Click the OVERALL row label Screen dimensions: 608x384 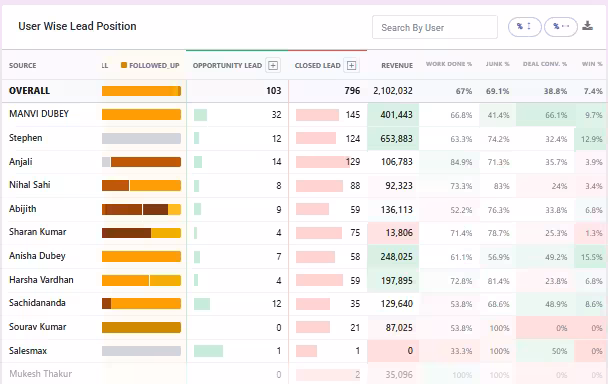click(x=29, y=91)
